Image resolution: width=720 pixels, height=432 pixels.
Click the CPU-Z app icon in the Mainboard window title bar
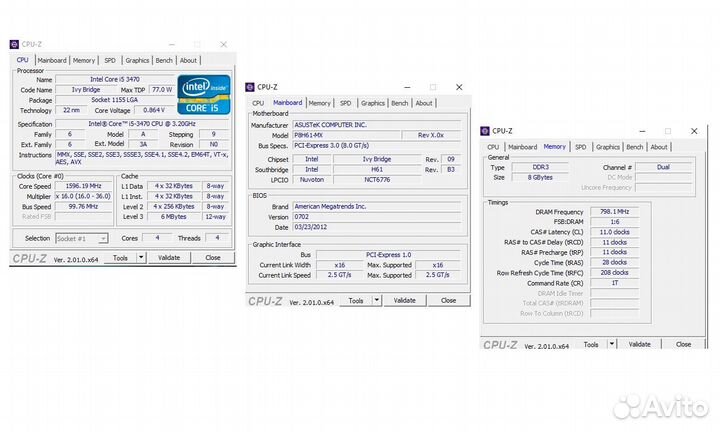(x=250, y=87)
